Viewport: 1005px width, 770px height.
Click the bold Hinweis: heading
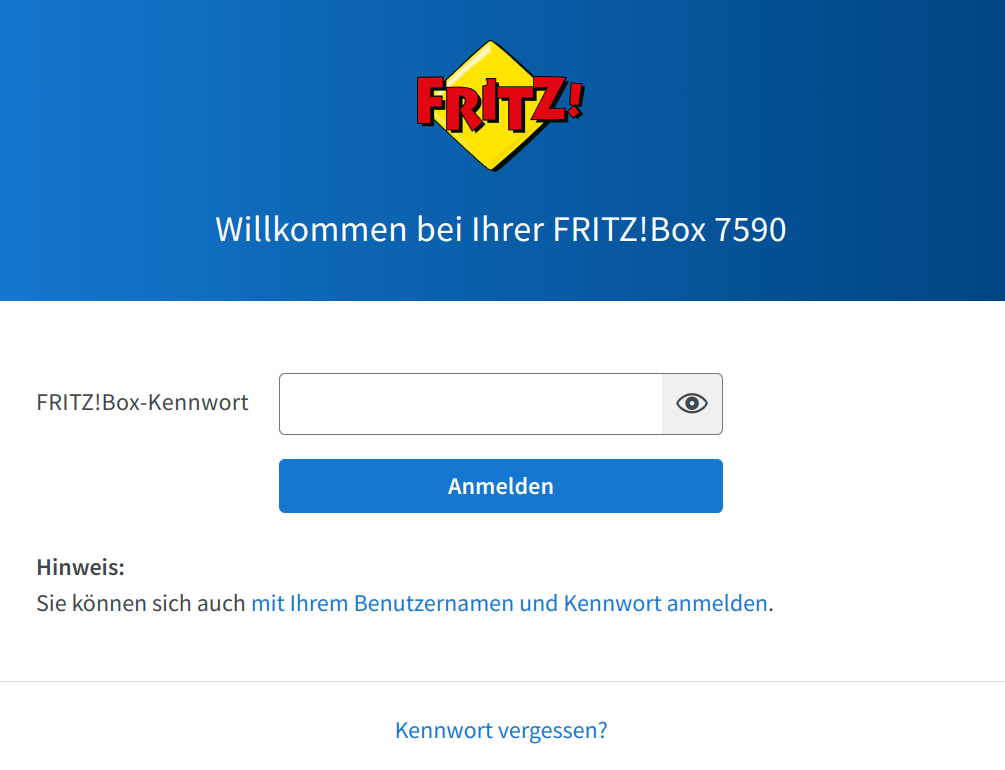(x=81, y=567)
